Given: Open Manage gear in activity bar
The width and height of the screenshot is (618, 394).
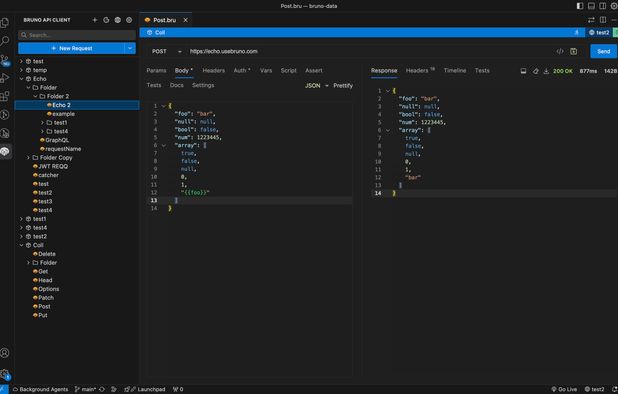Looking at the screenshot, I should click(x=5, y=373).
